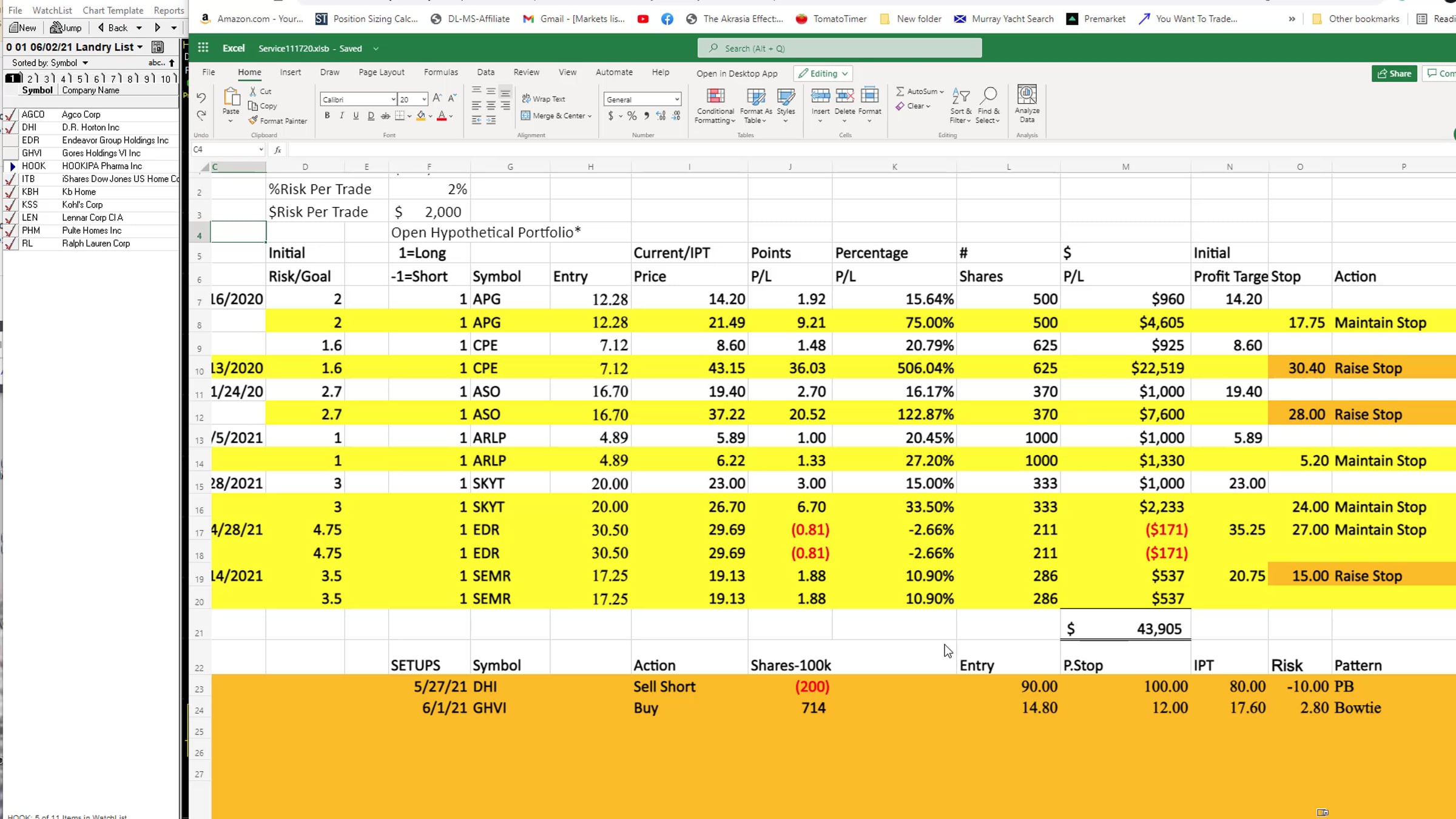Click the Jump icon in watchlist toolbar
Viewport: 1456px width, 819px height.
66,27
